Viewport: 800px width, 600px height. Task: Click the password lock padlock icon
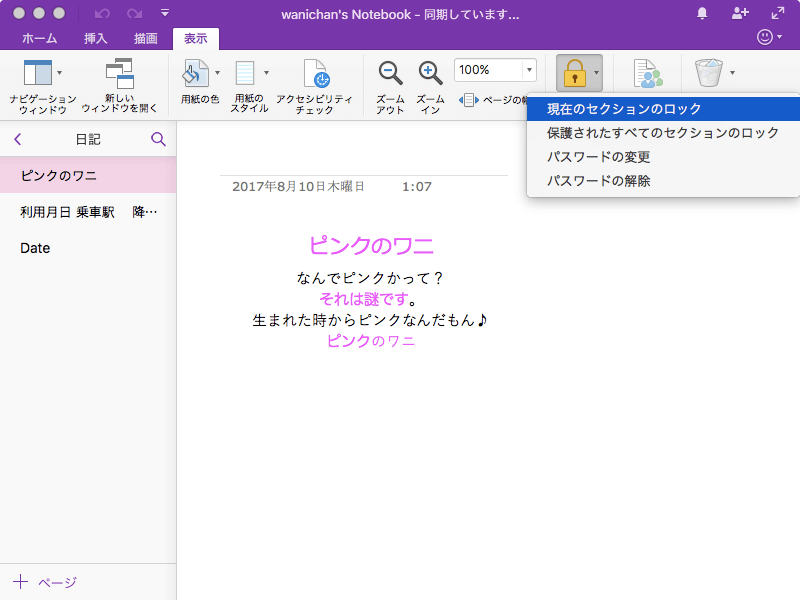point(574,73)
